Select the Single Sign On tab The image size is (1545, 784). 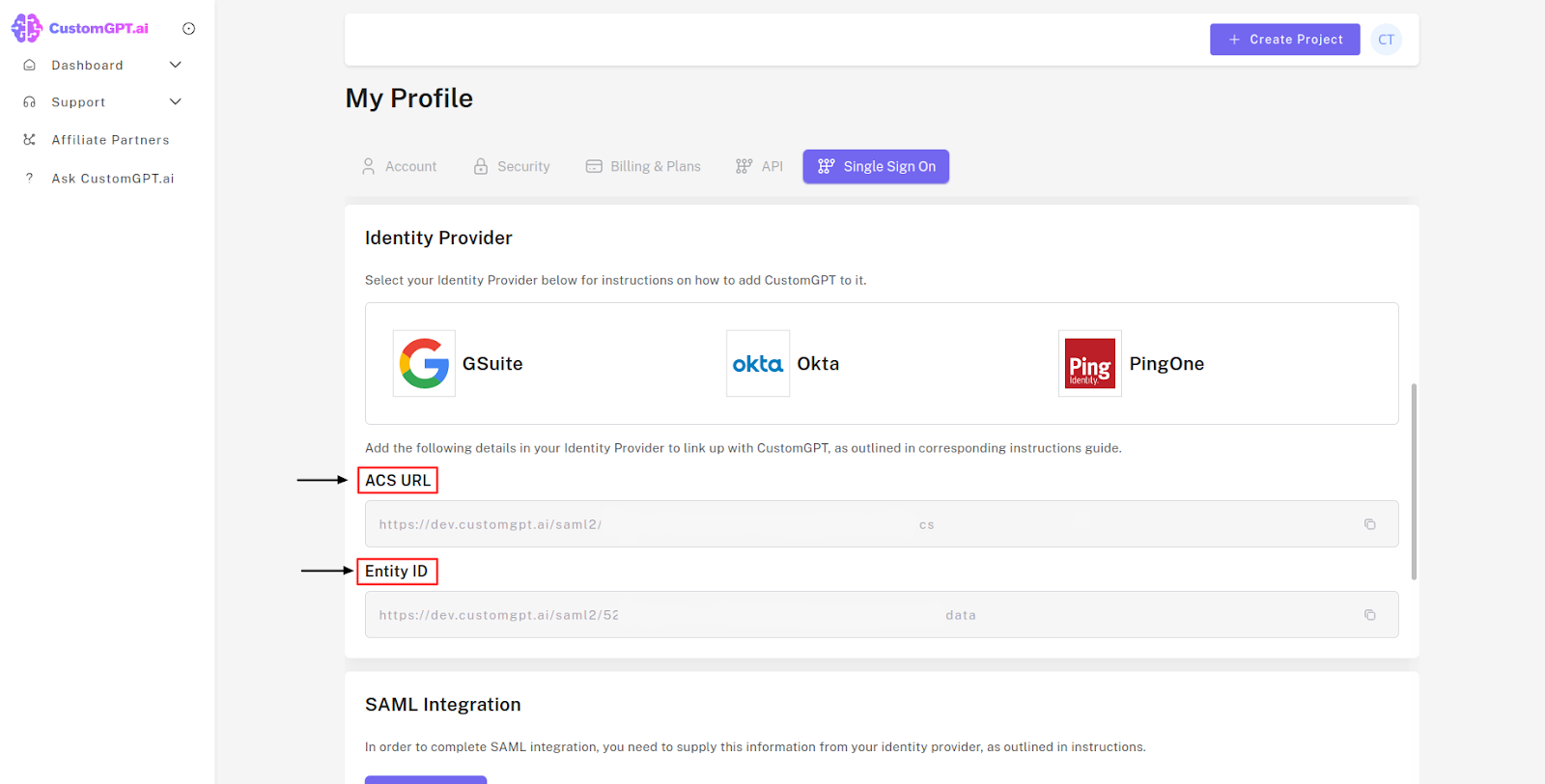pyautogui.click(x=876, y=166)
